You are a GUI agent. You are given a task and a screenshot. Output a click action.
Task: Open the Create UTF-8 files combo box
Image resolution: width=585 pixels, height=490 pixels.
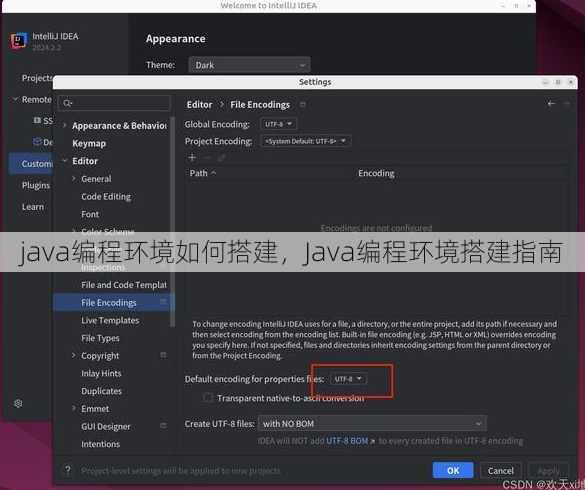[x=372, y=424]
